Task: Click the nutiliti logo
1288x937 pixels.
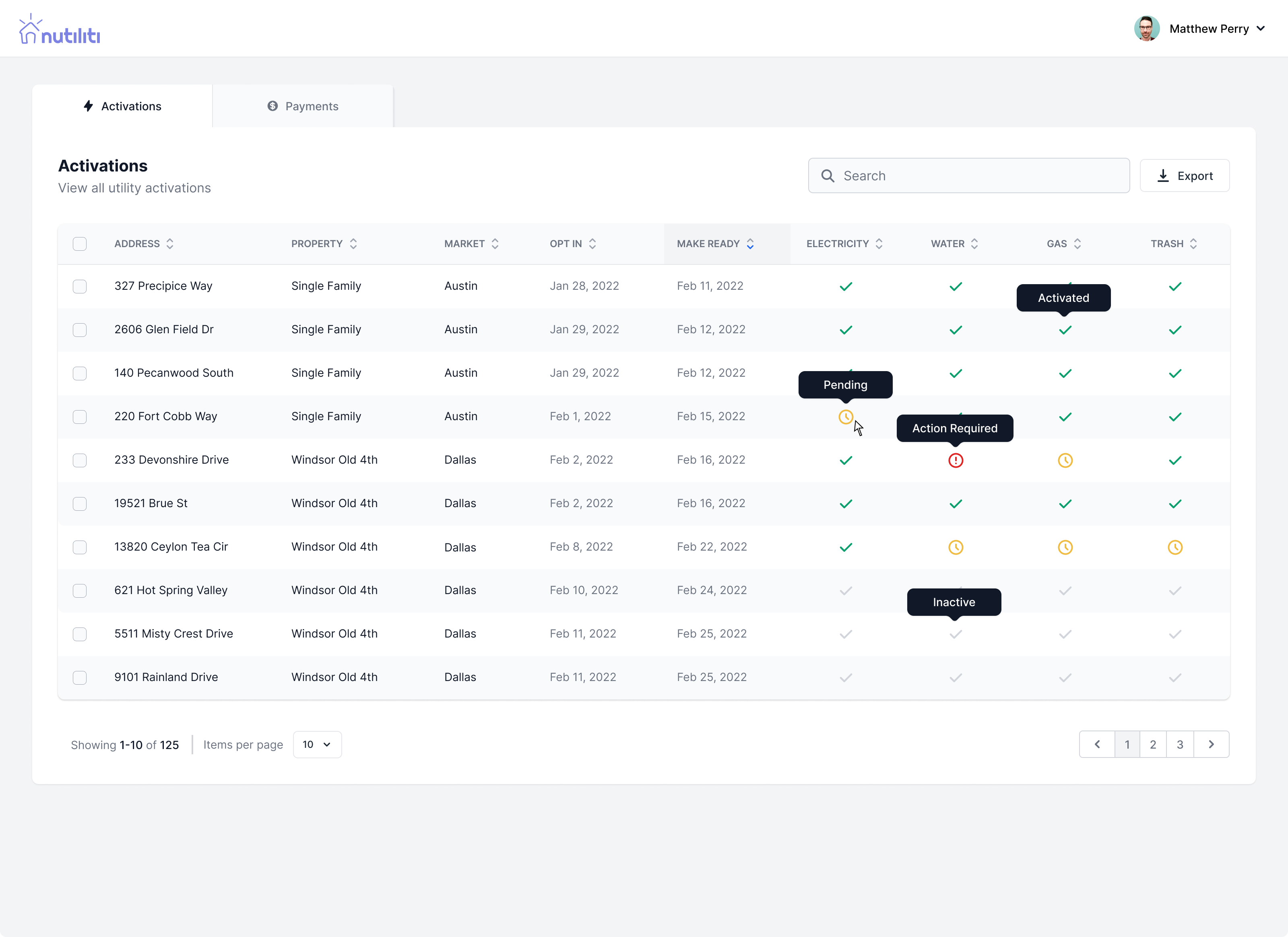Action: tap(60, 29)
